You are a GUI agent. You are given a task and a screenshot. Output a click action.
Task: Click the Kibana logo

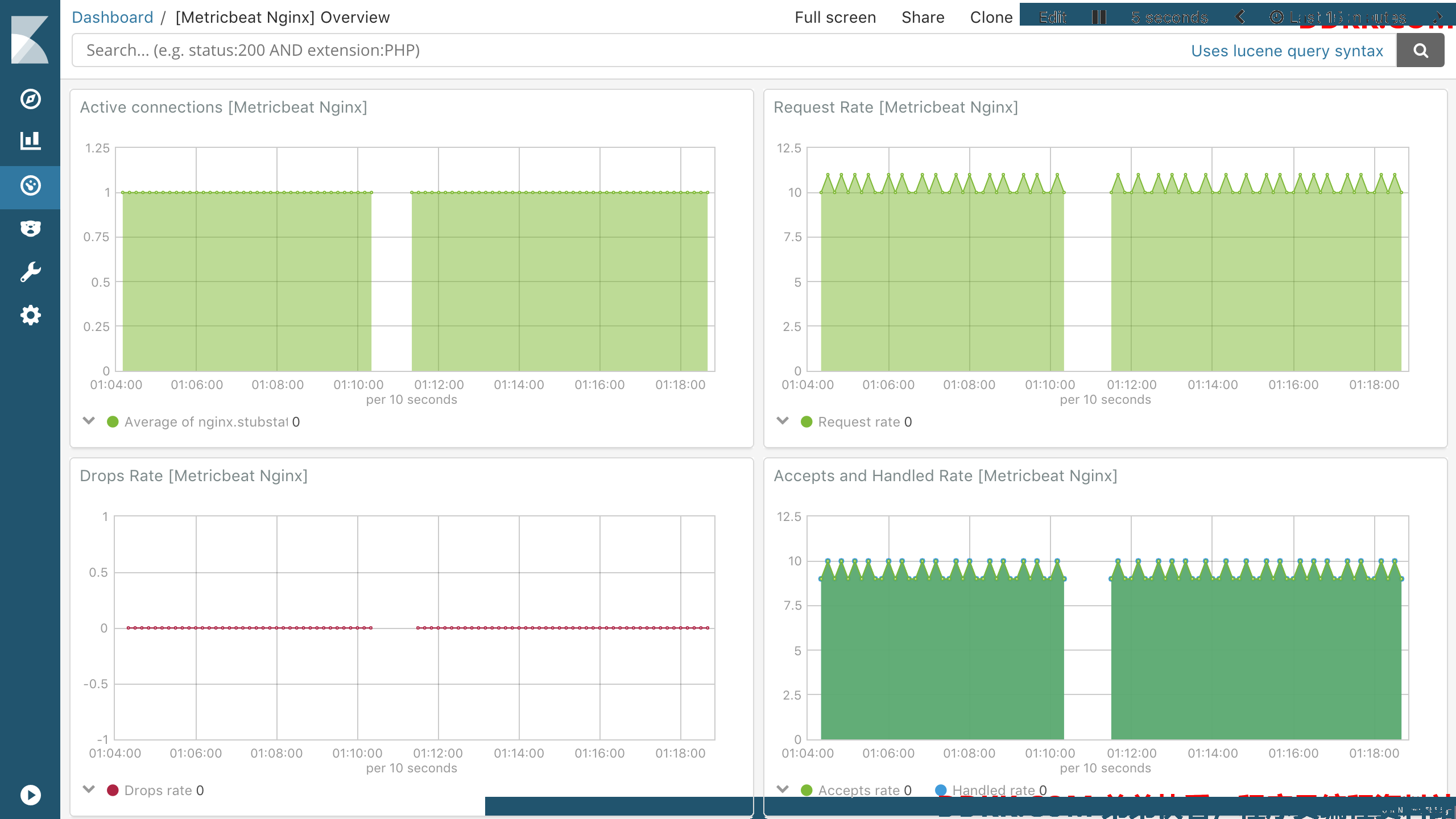(30, 39)
